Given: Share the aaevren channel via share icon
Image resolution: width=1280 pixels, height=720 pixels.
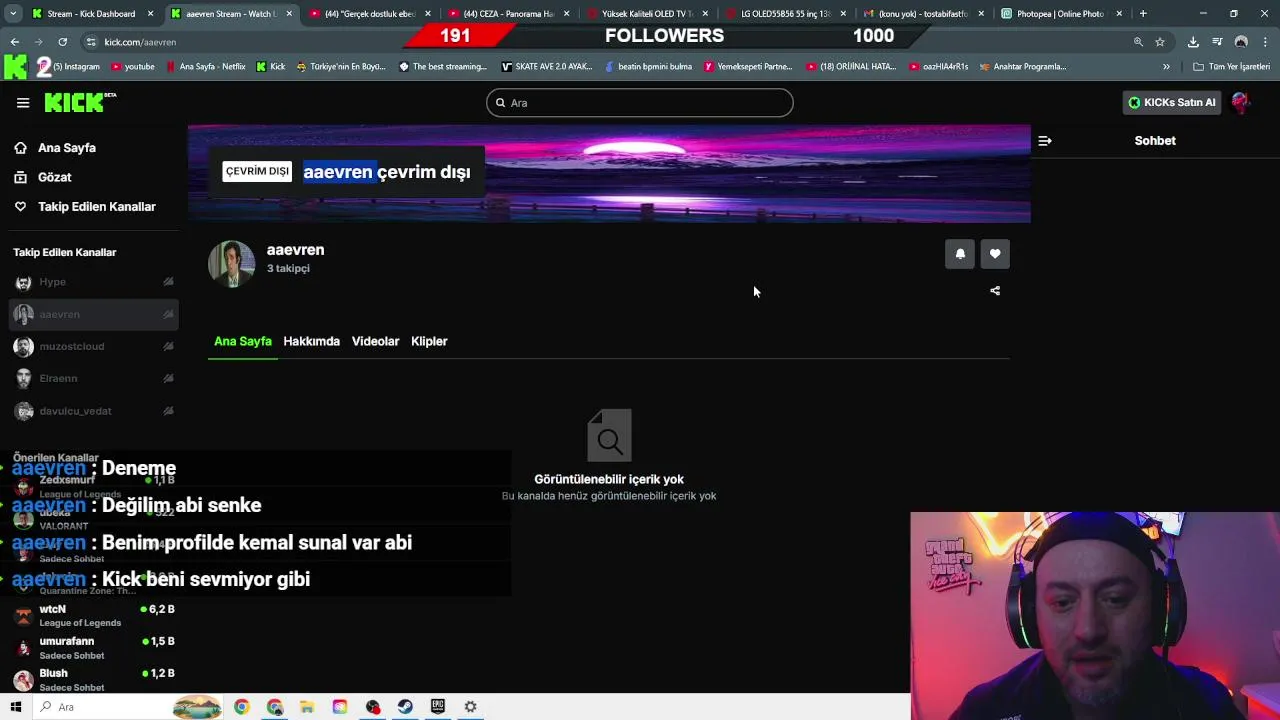Looking at the screenshot, I should click(x=995, y=291).
